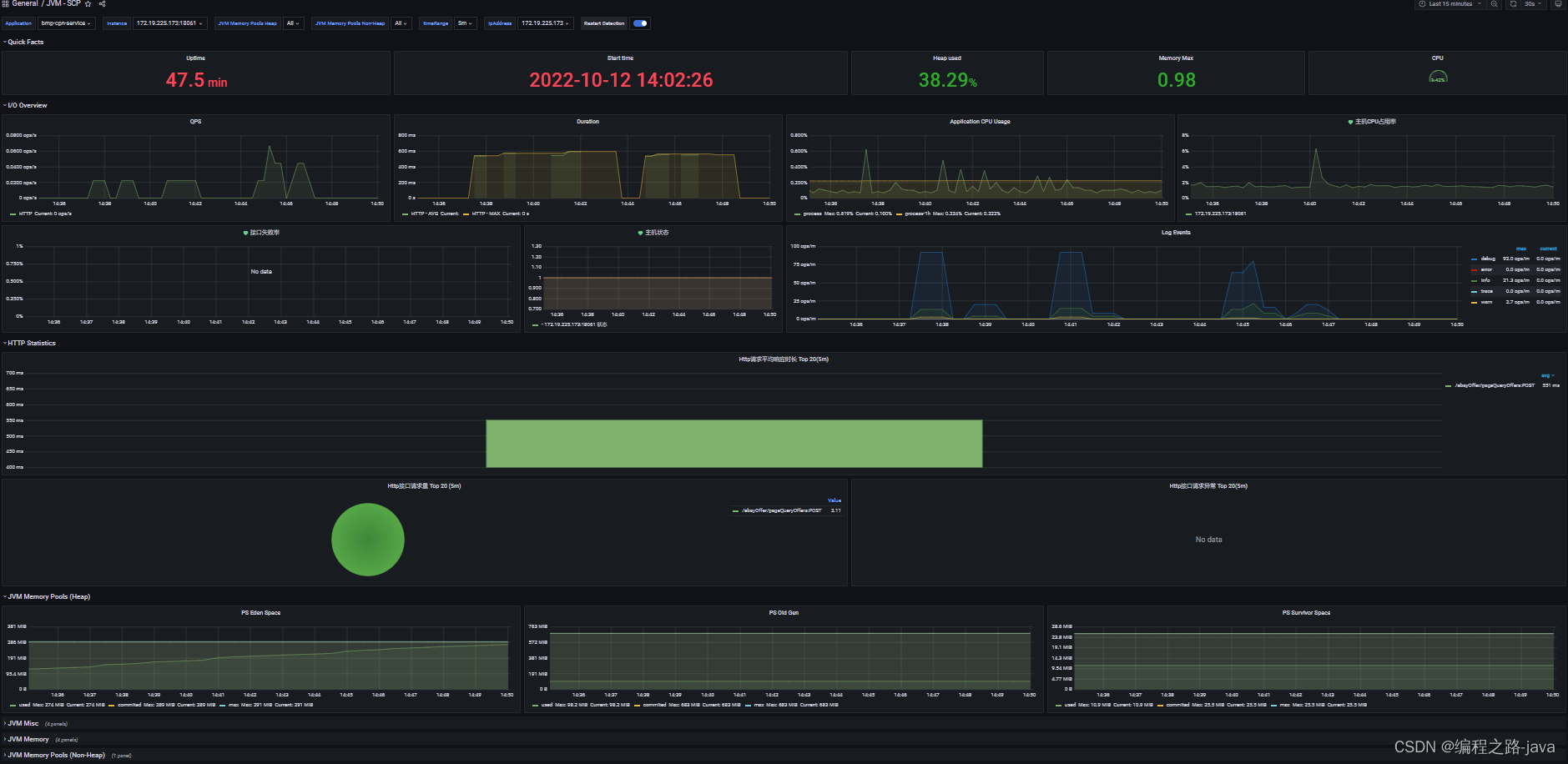The image size is (1568, 764).
Task: Select the pie chart /ebayOffer/pageQueryOffers:POST legend entry
Action: click(782, 510)
